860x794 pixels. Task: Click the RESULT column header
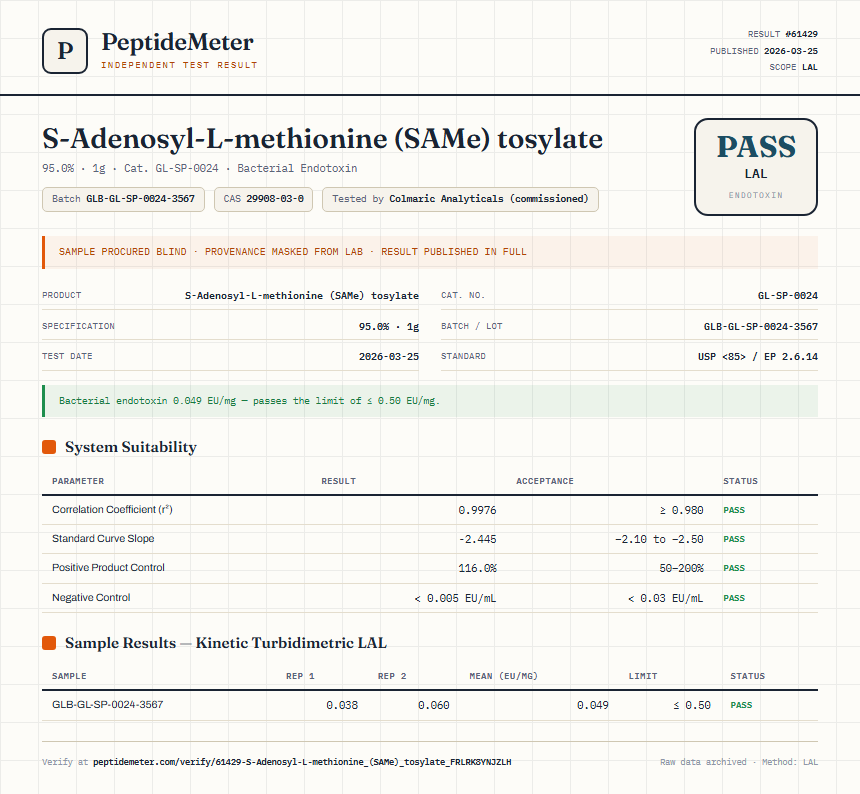[x=338, y=481]
